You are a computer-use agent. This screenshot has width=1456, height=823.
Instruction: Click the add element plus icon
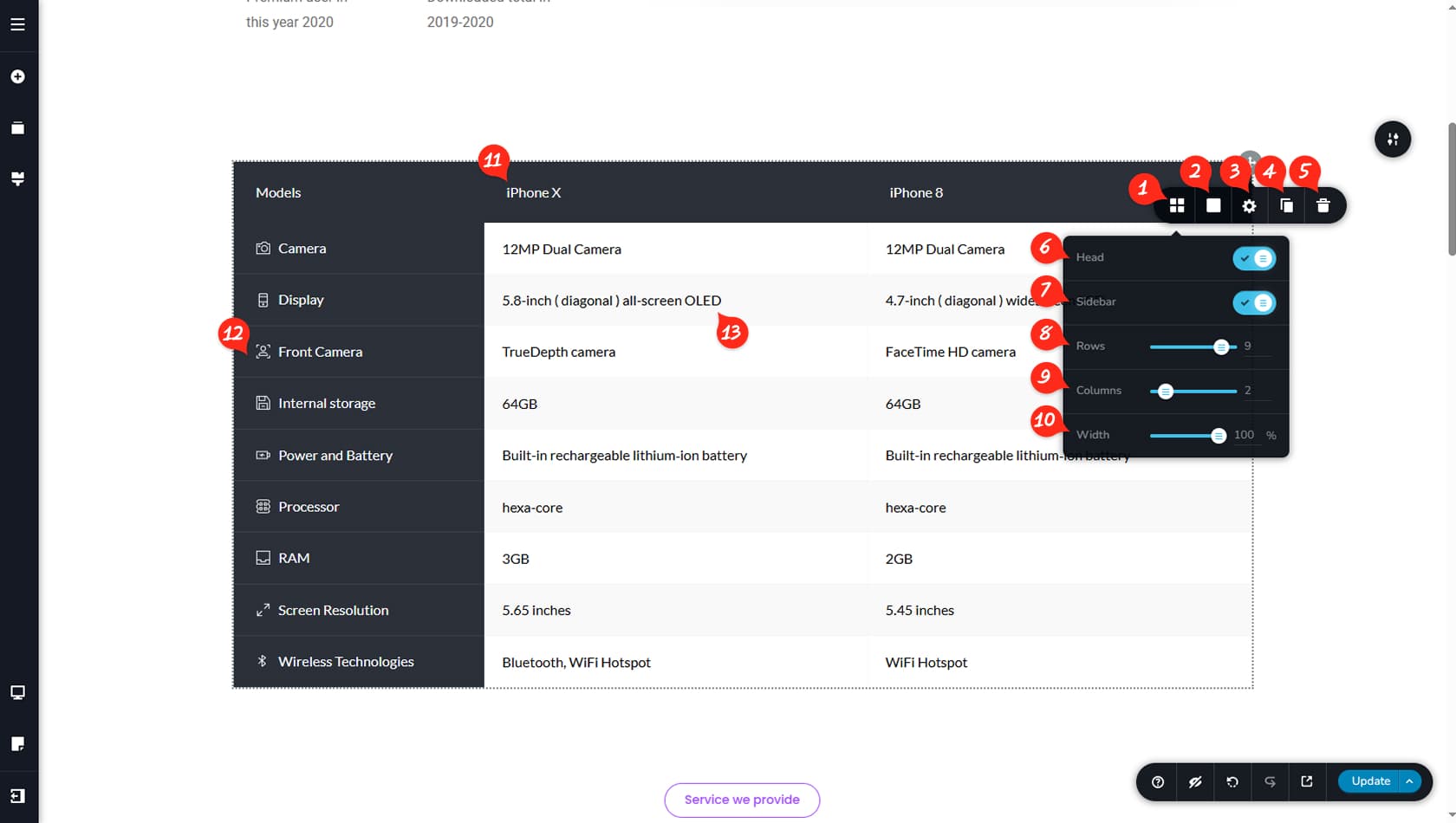pos(17,76)
